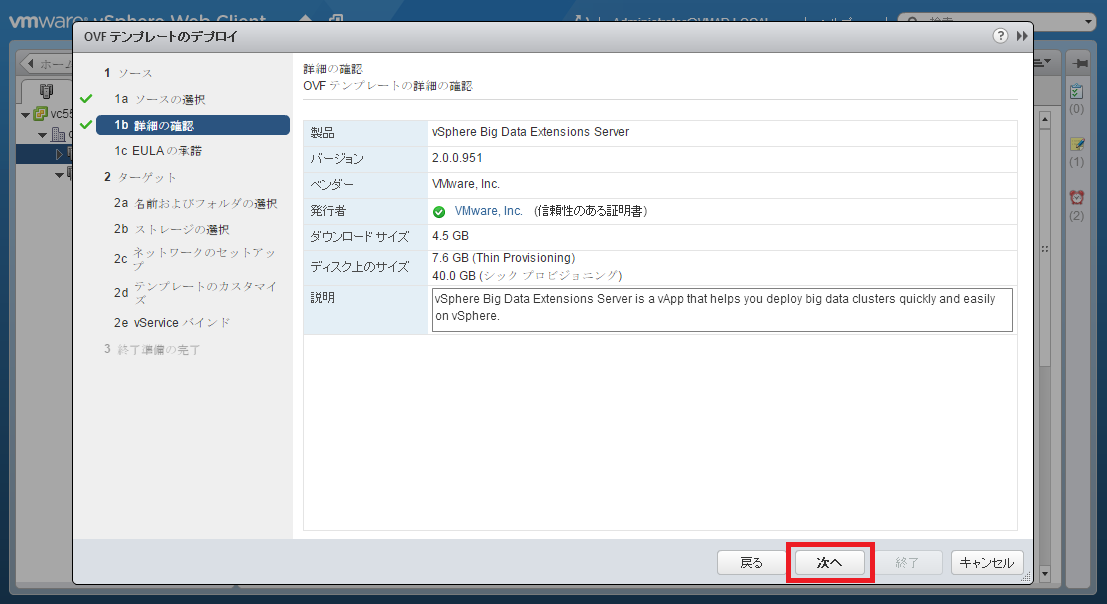
Task: Jump to wizard step 1c EULA の承諾
Action: tap(158, 151)
